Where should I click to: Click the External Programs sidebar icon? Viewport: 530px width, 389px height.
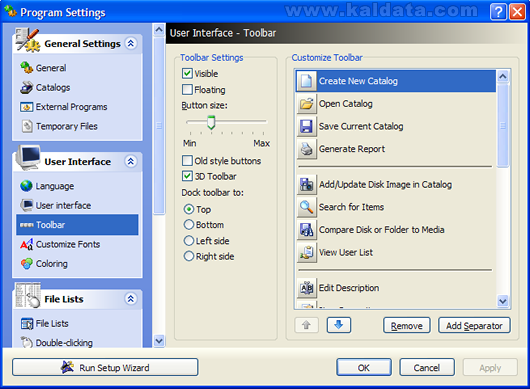click(26, 107)
